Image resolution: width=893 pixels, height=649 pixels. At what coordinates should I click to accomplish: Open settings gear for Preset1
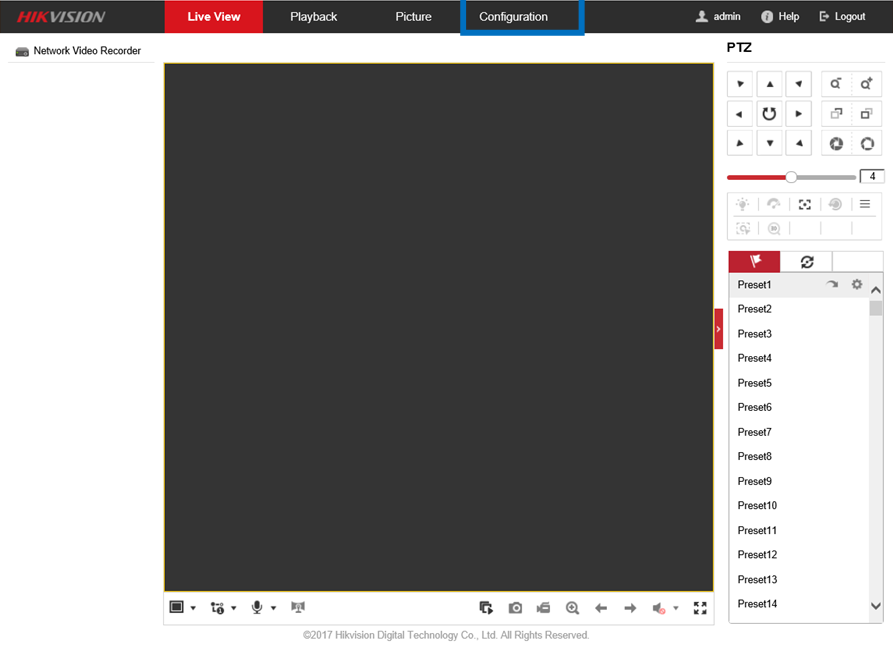click(856, 285)
